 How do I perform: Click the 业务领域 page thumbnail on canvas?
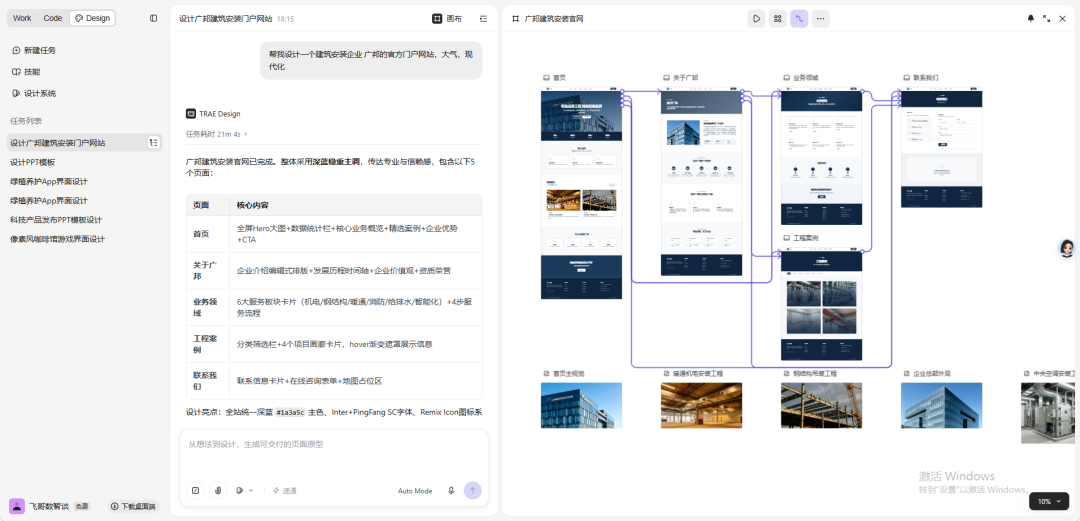click(x=821, y=156)
